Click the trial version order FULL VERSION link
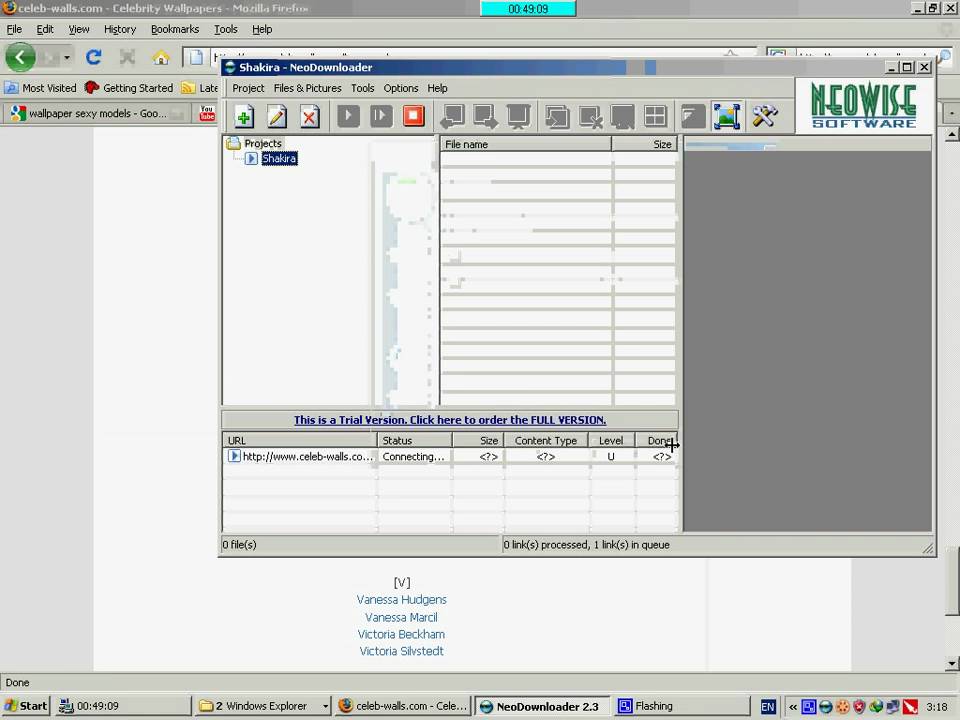Screen dimensions: 960x720 coord(450,420)
